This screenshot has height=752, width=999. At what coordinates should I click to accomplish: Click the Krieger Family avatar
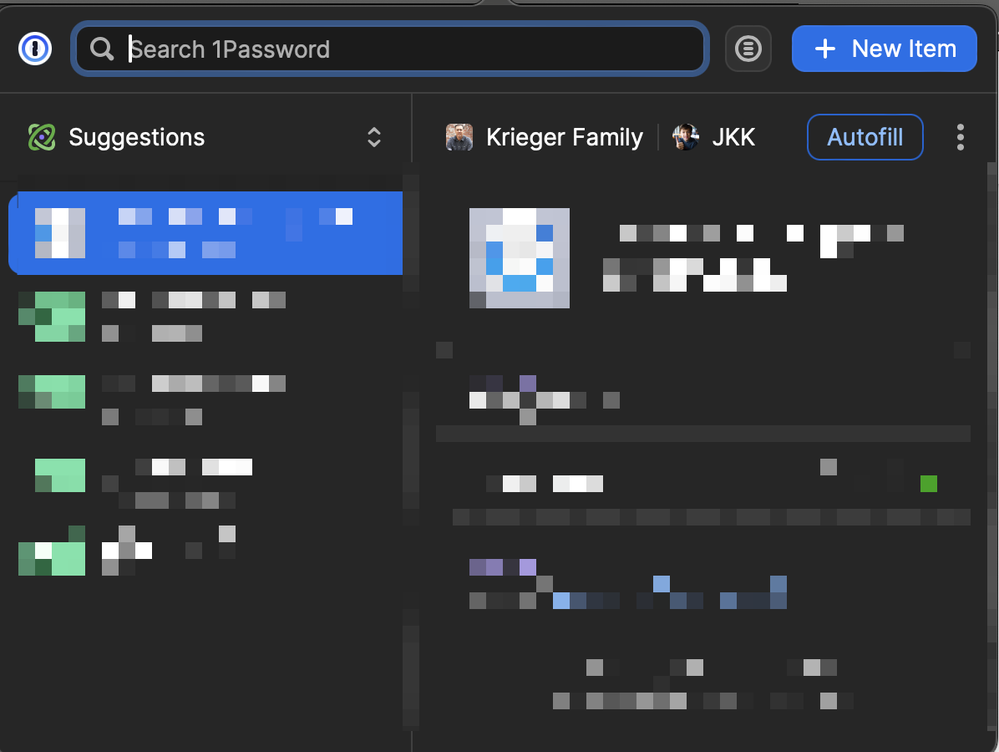click(x=459, y=137)
